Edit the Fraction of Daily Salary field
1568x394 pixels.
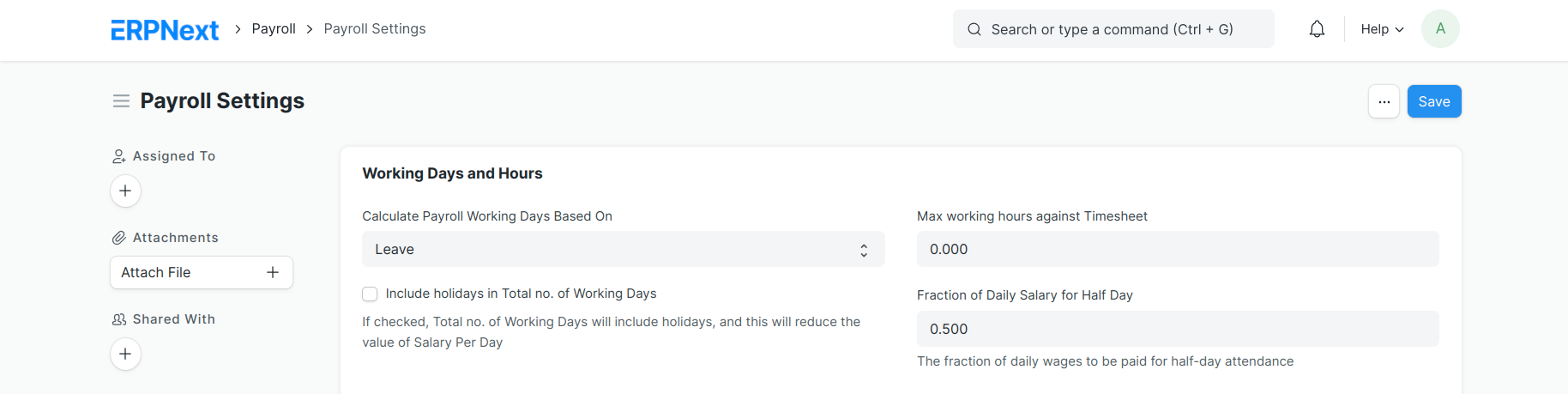pyautogui.click(x=1178, y=329)
